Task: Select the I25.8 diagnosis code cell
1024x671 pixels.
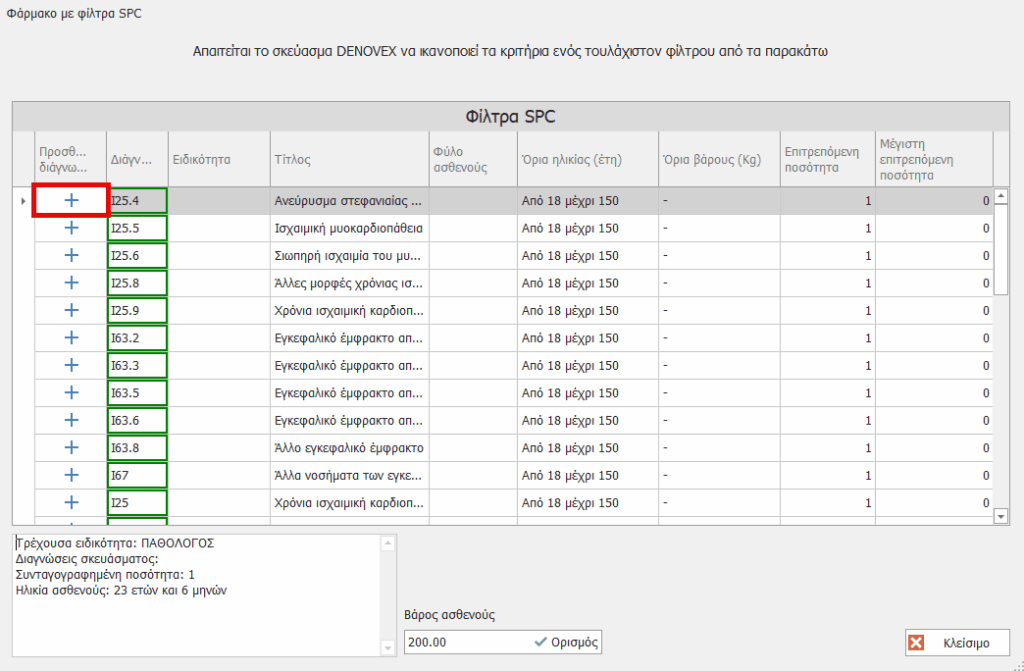Action: pyautogui.click(x=137, y=283)
